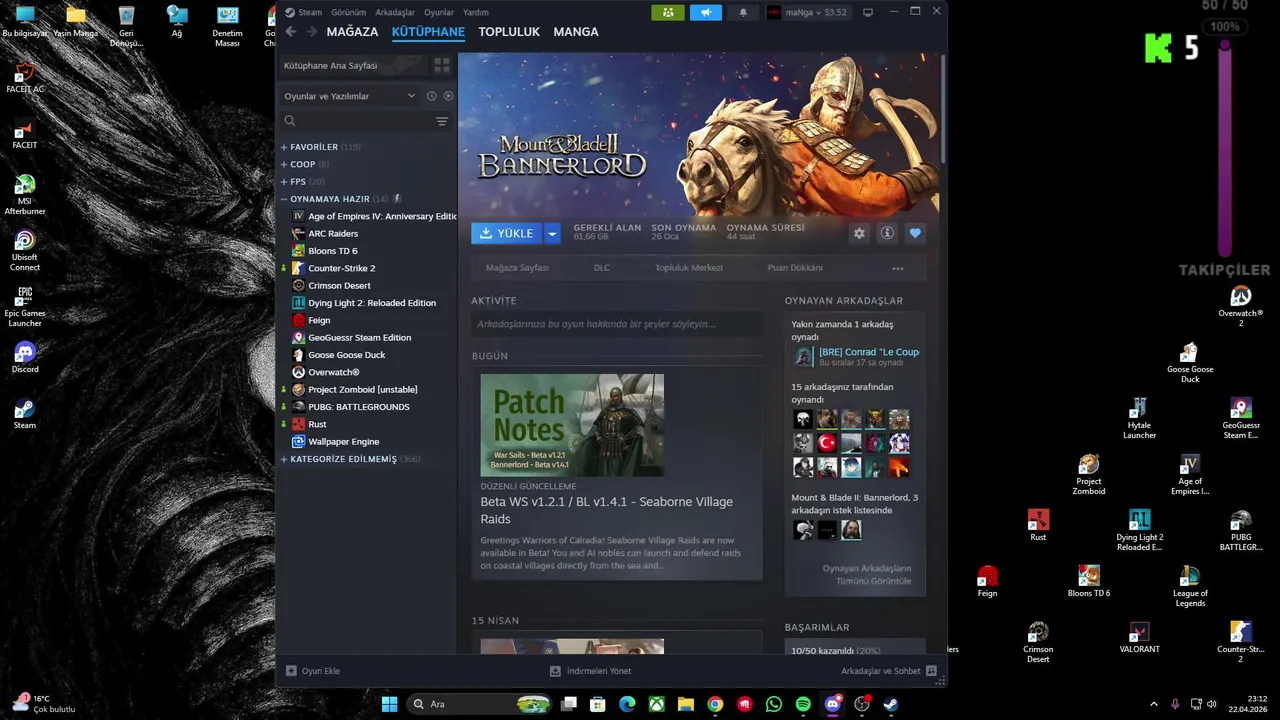1280x720 pixels.
Task: Click the YÜKLE install button
Action: pos(507,233)
